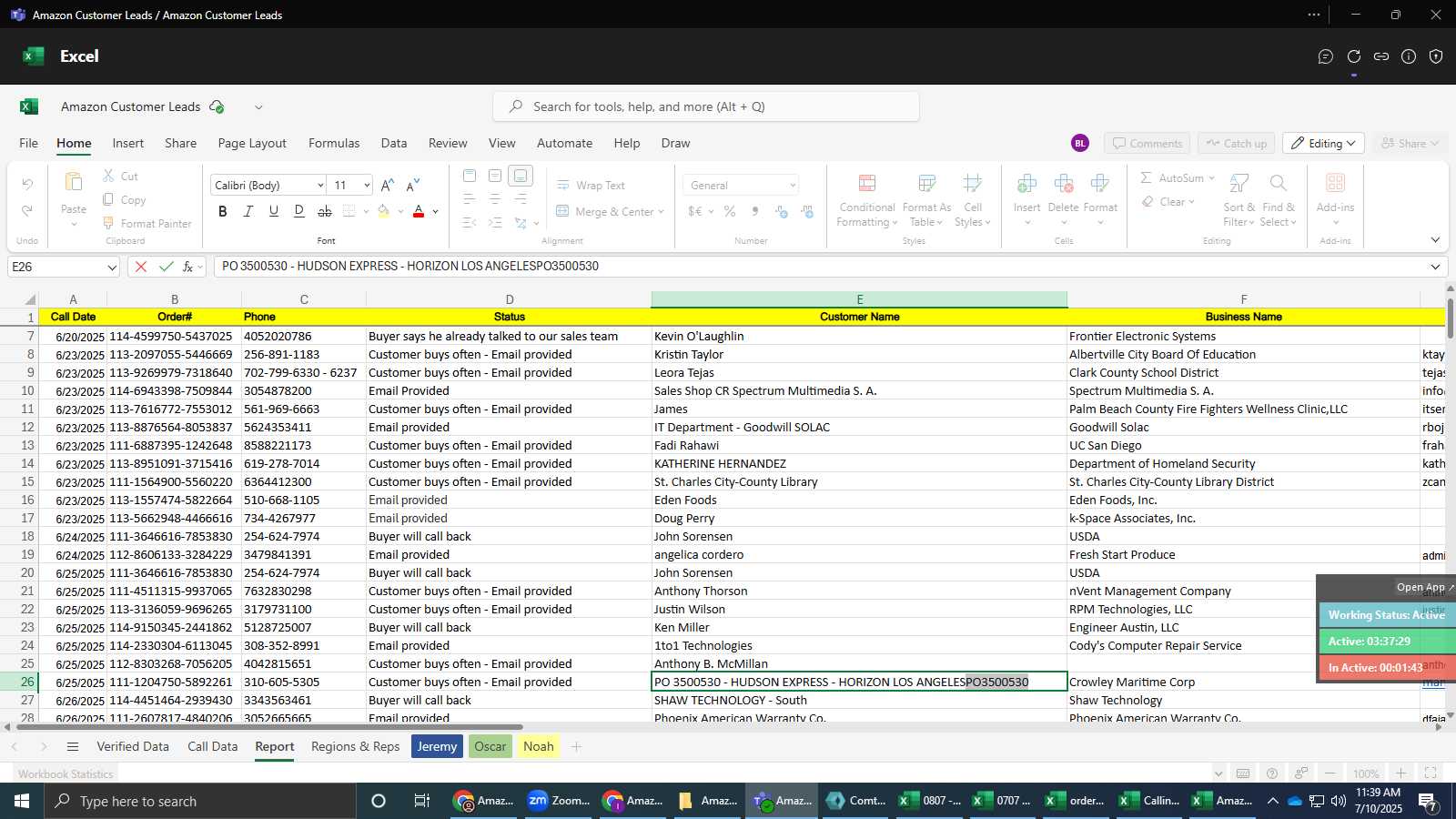Open Font Color dropdown arrow

coord(436,212)
